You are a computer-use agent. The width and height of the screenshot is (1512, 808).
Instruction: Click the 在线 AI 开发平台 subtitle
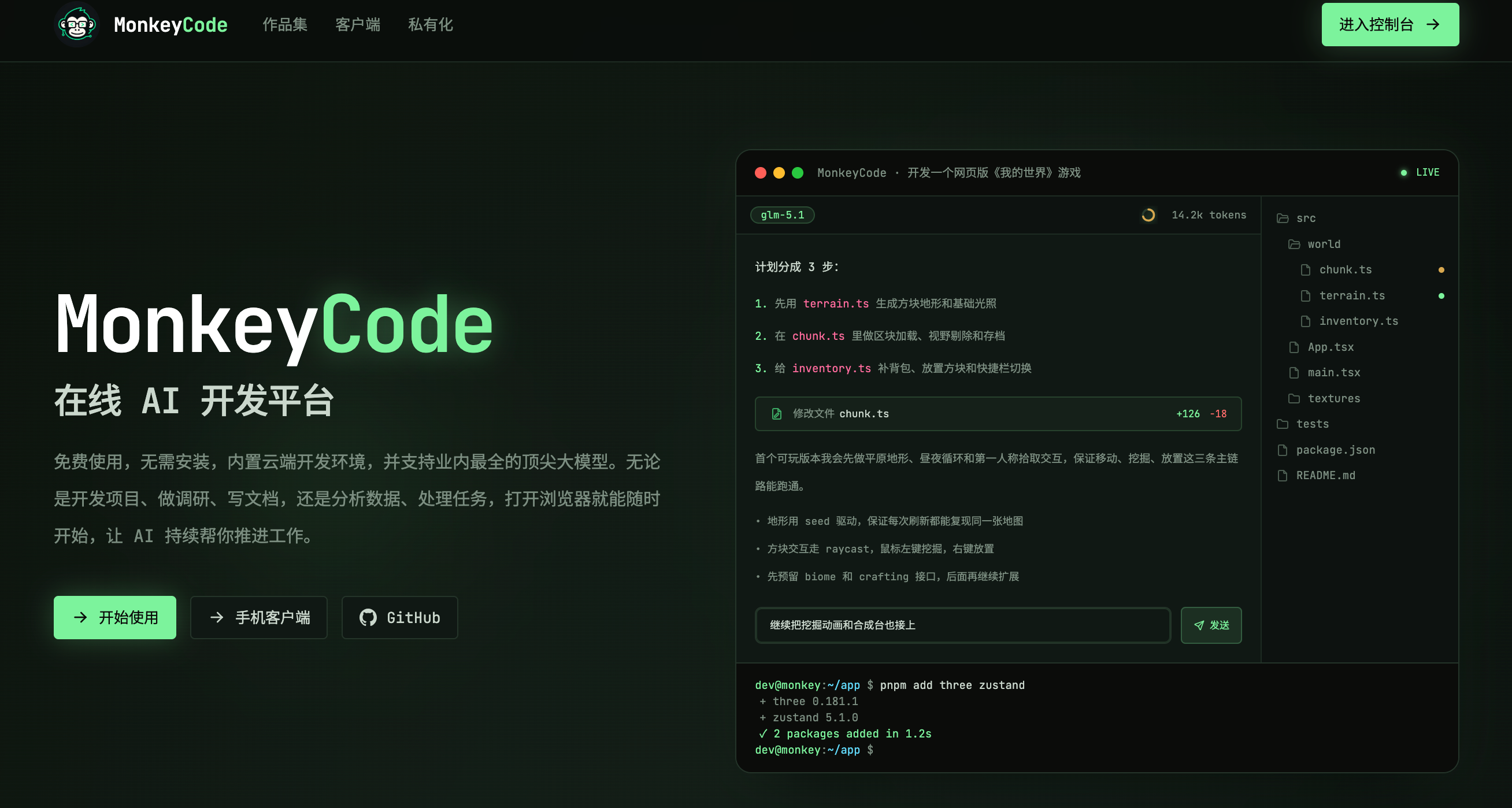click(x=194, y=401)
